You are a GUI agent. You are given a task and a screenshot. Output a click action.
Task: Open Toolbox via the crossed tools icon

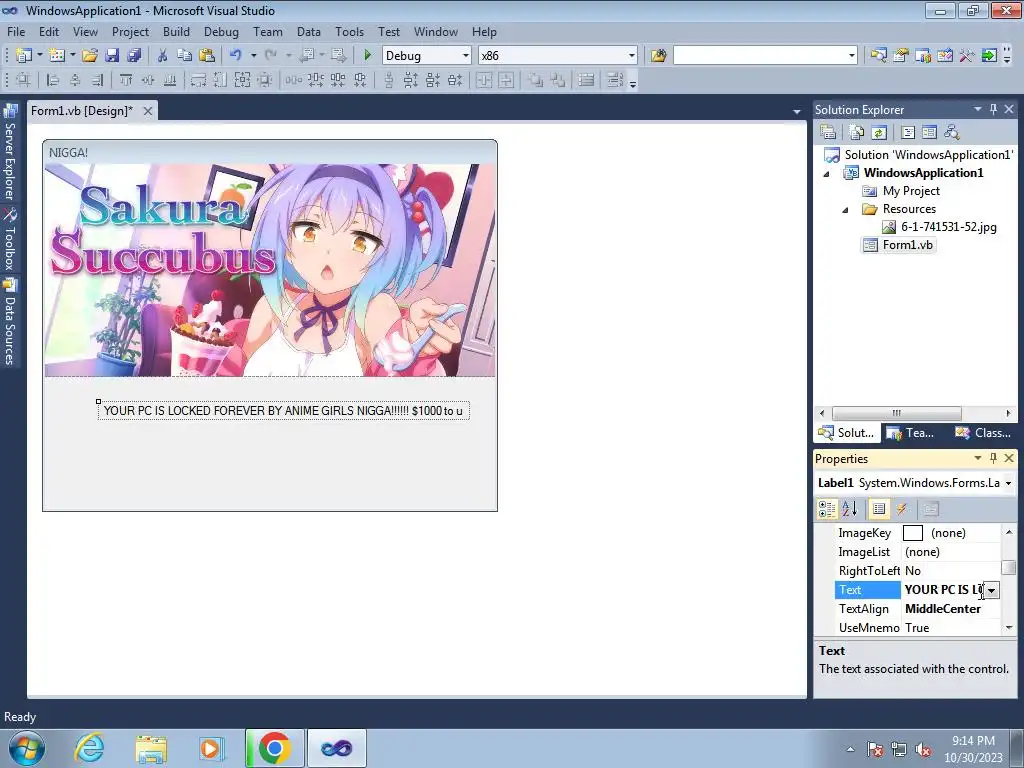[x=967, y=56]
